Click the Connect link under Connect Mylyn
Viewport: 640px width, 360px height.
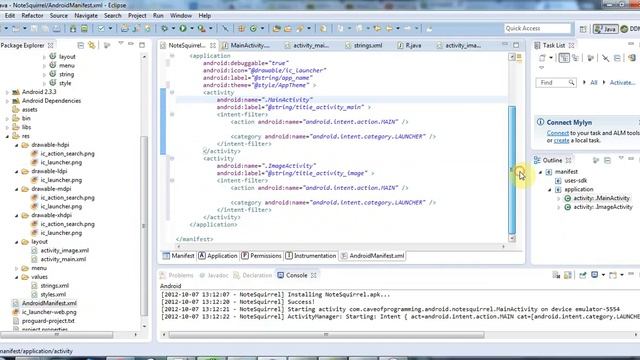[x=558, y=133]
